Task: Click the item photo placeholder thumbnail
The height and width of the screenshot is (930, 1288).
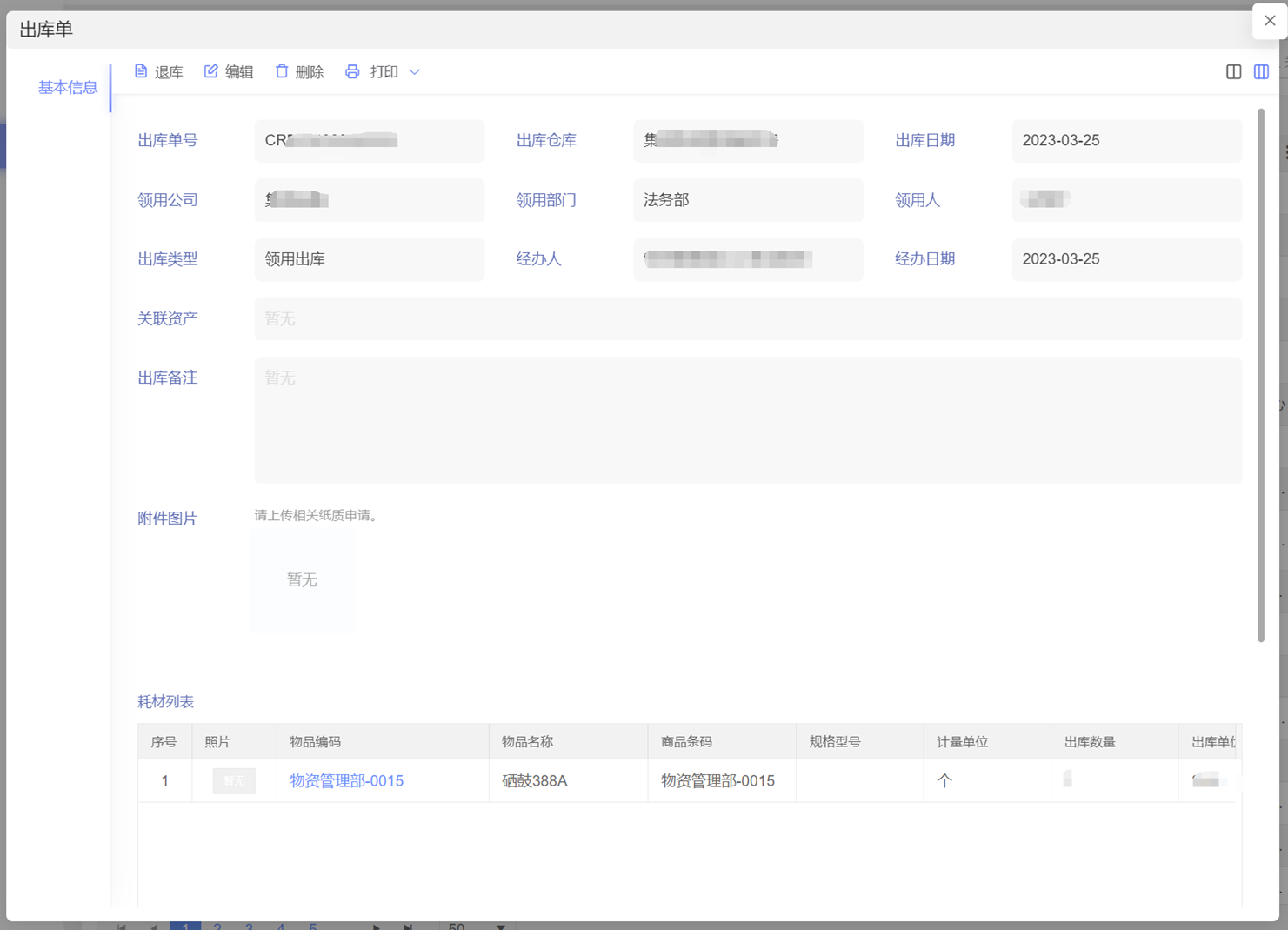Action: (234, 781)
